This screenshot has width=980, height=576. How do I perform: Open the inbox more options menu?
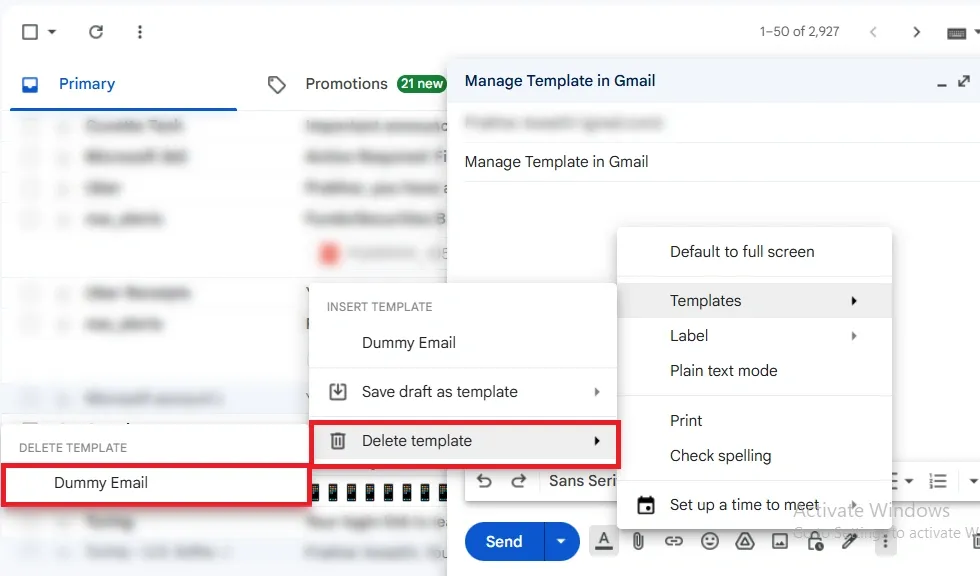[140, 32]
